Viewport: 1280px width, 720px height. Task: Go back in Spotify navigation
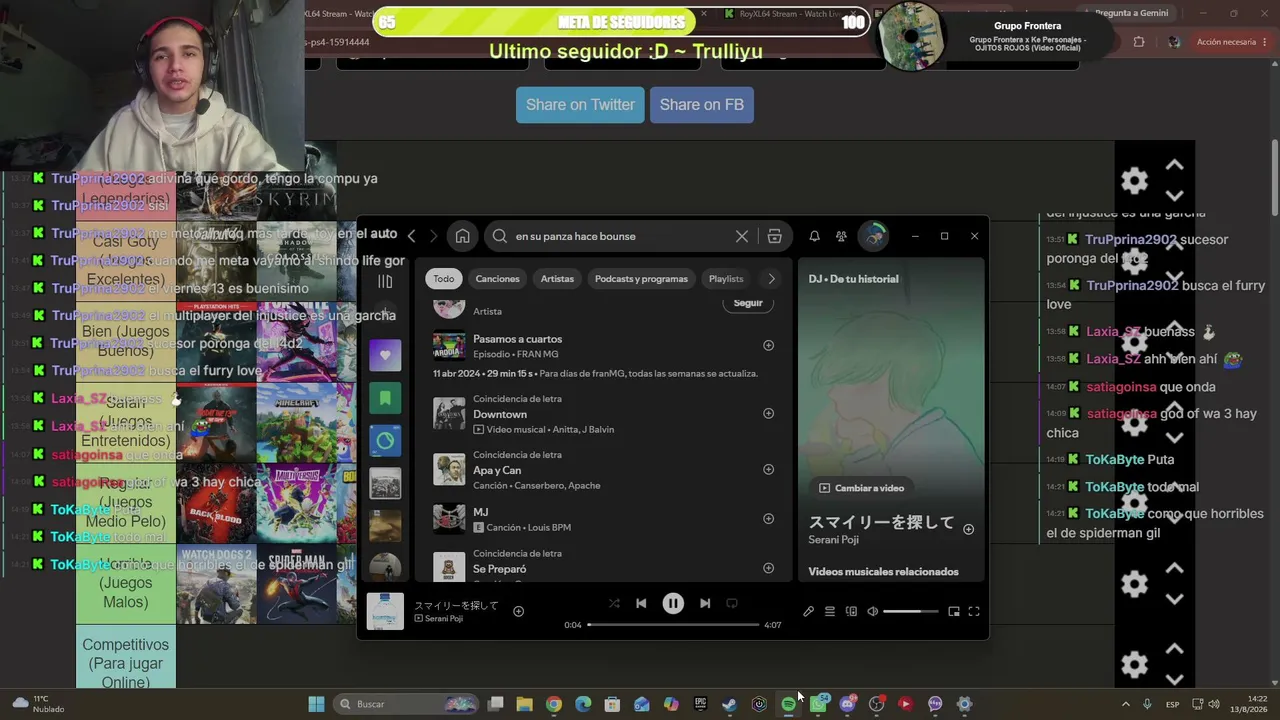[x=411, y=236]
